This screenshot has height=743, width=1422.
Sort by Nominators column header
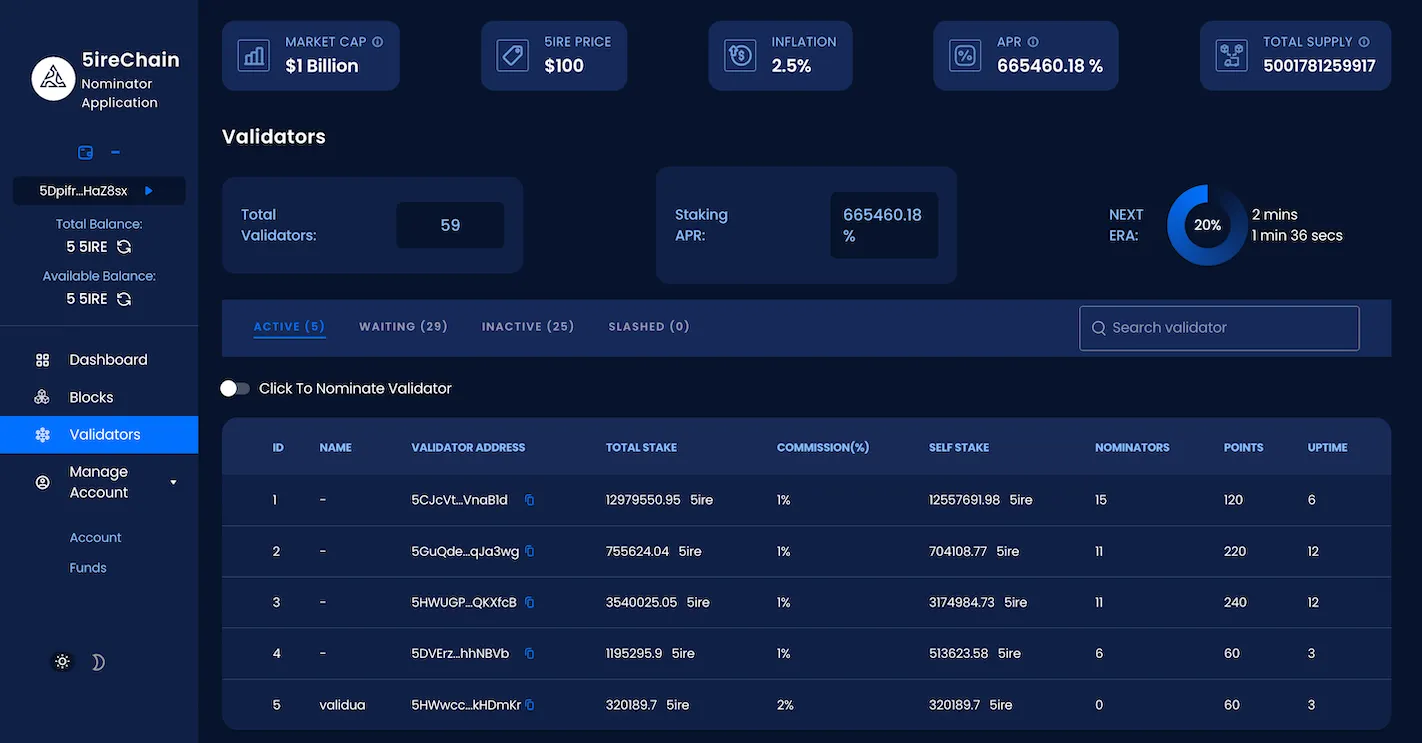coord(1132,448)
